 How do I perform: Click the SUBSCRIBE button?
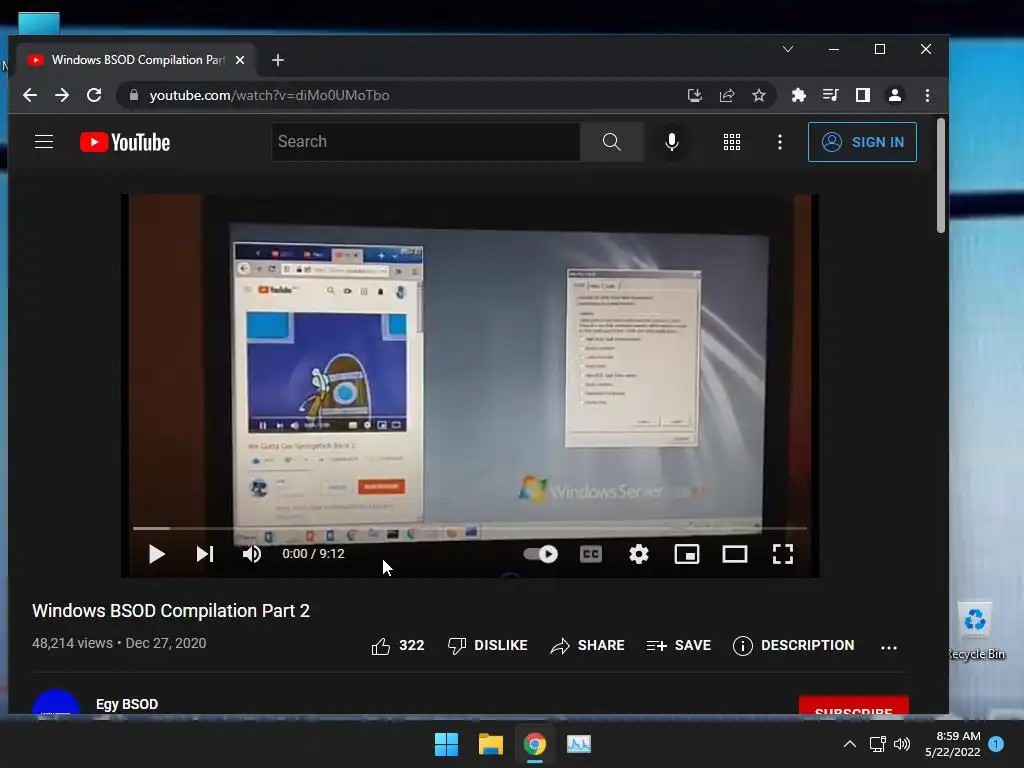(x=854, y=707)
